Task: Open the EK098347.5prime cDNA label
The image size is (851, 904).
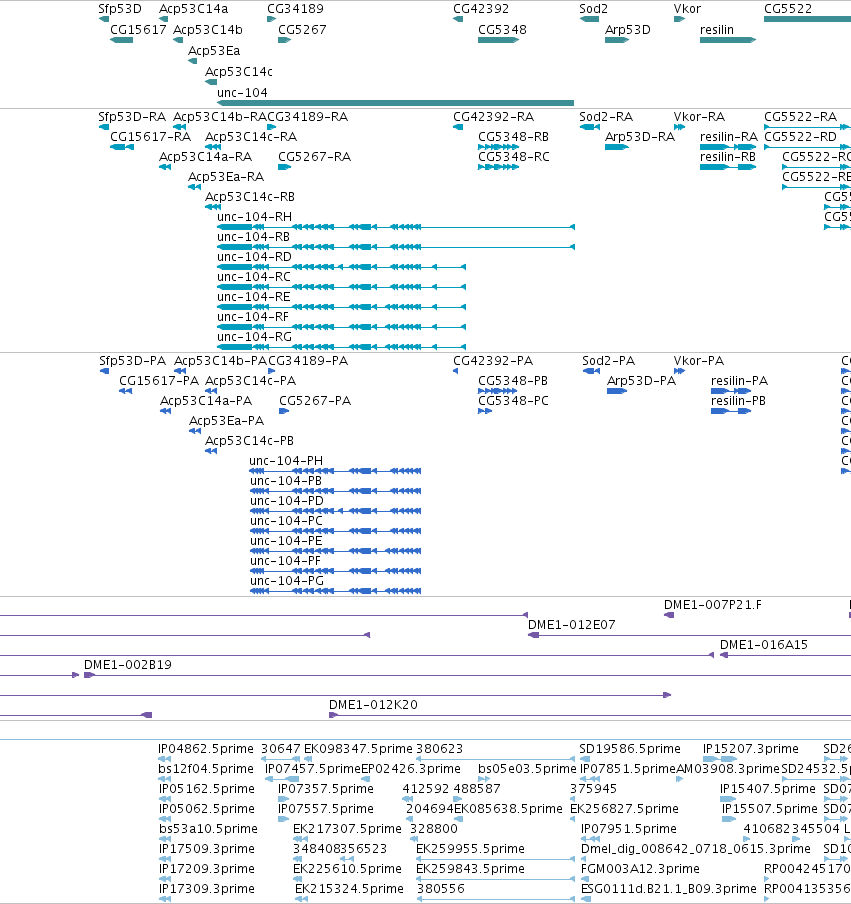Action: pos(358,749)
